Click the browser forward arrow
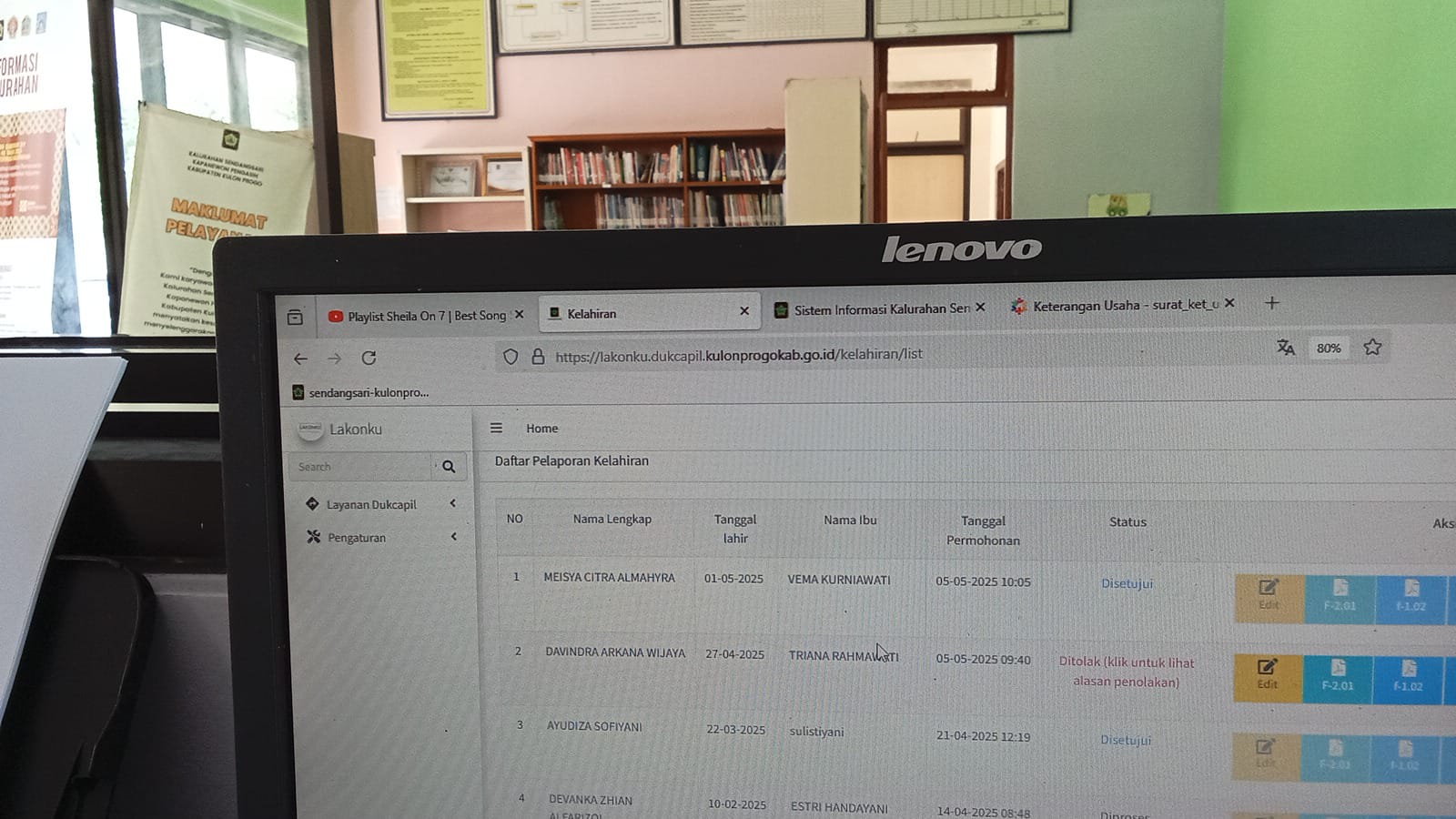 point(334,359)
